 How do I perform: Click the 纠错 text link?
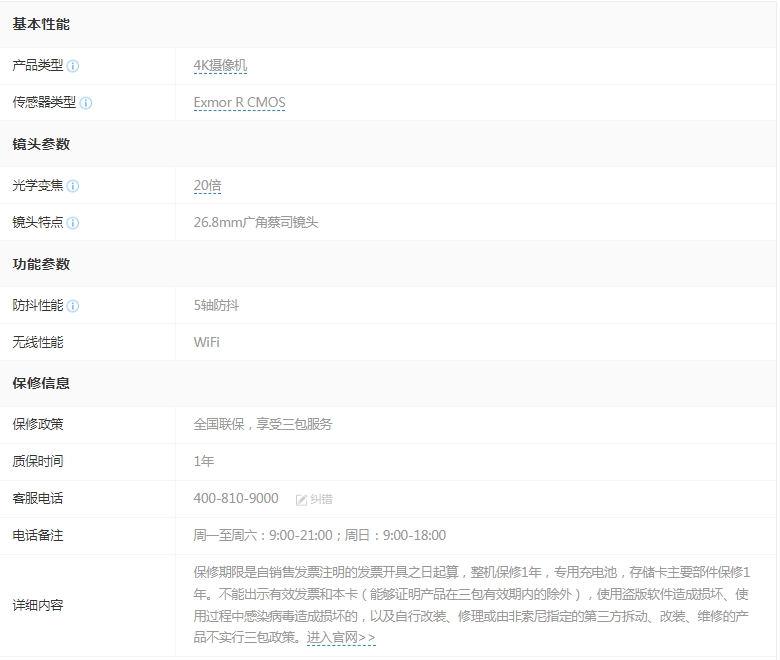click(x=321, y=499)
